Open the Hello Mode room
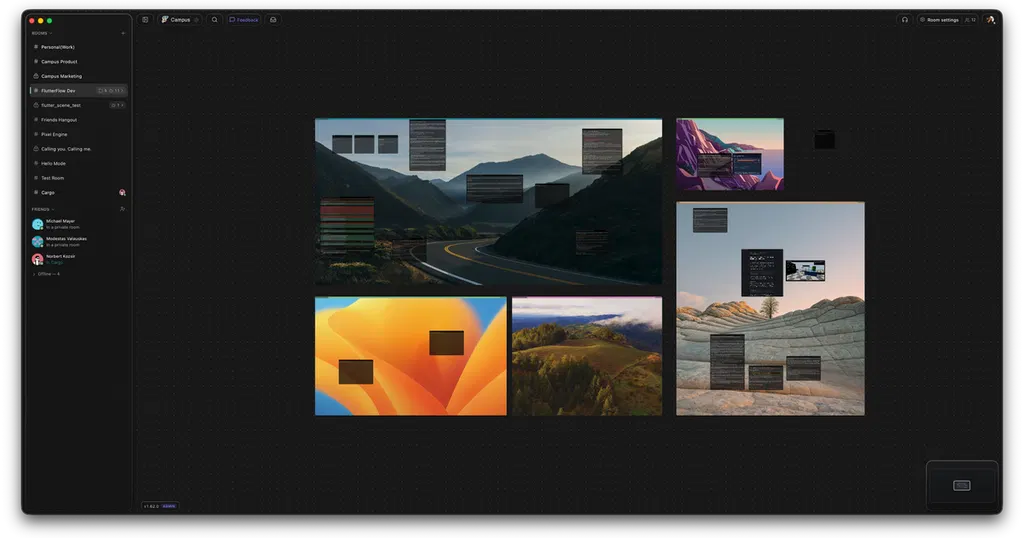The image size is (1024, 538). [78, 163]
